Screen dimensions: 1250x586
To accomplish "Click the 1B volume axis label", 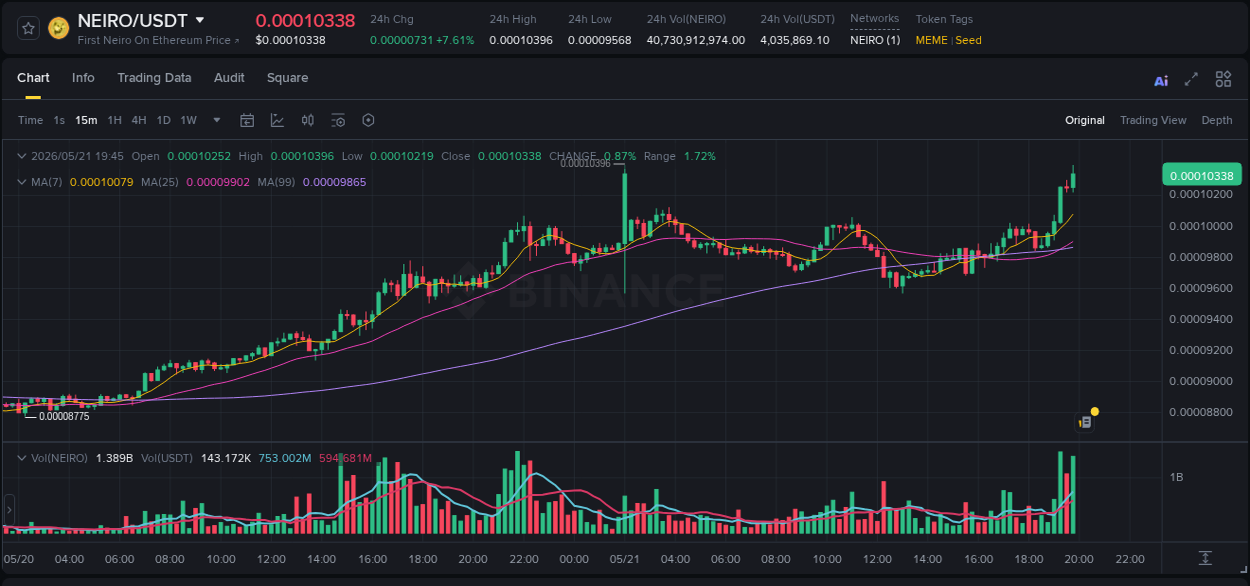I will tap(1176, 478).
